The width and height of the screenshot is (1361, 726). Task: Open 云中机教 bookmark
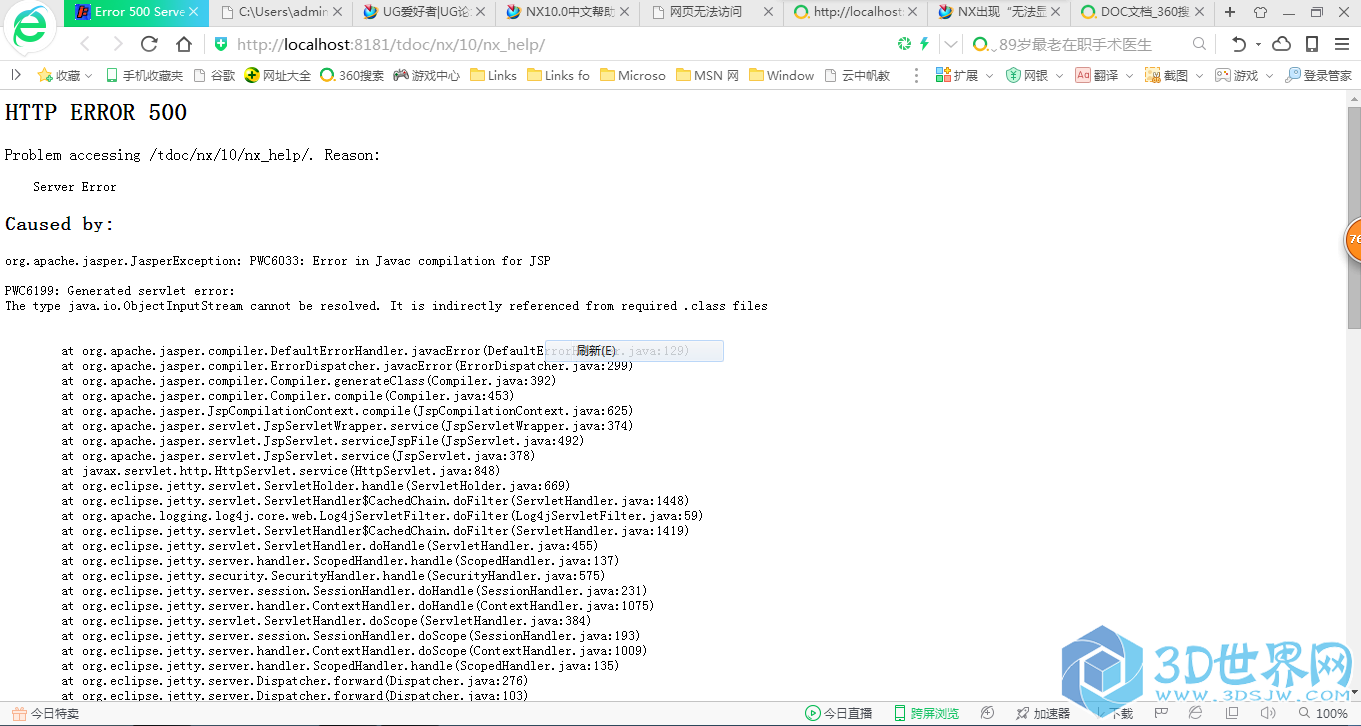click(x=856, y=75)
